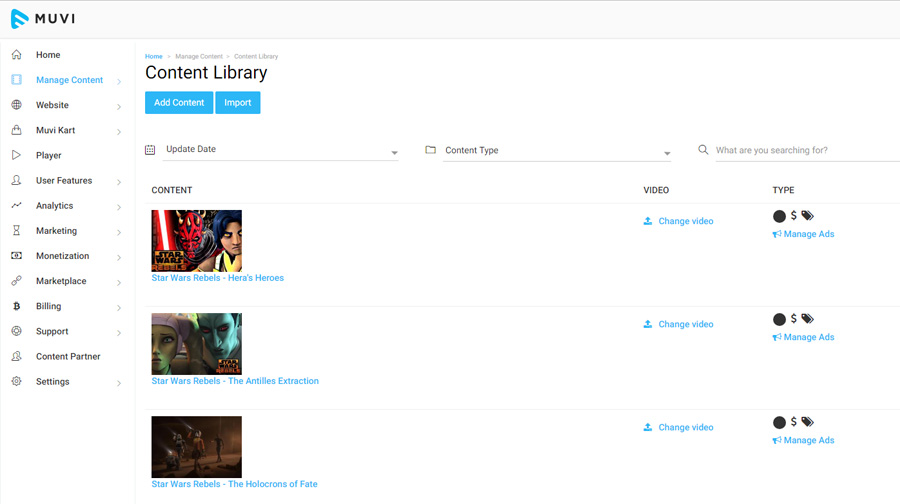Focus the 'What are you searching for?' field
Image resolution: width=900 pixels, height=504 pixels.
click(x=807, y=150)
